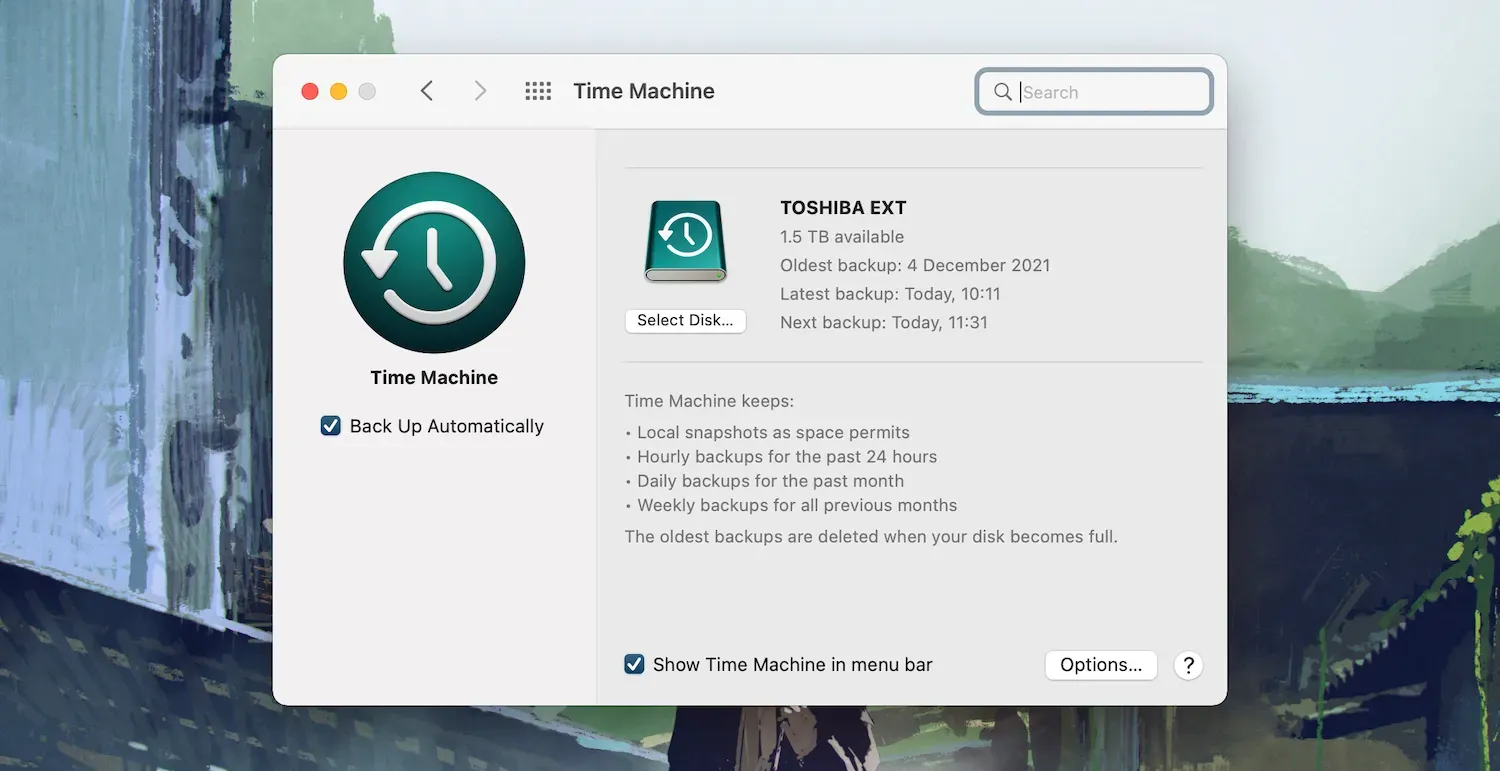Toggle the Back Up Automatically checkbox on

[x=330, y=425]
